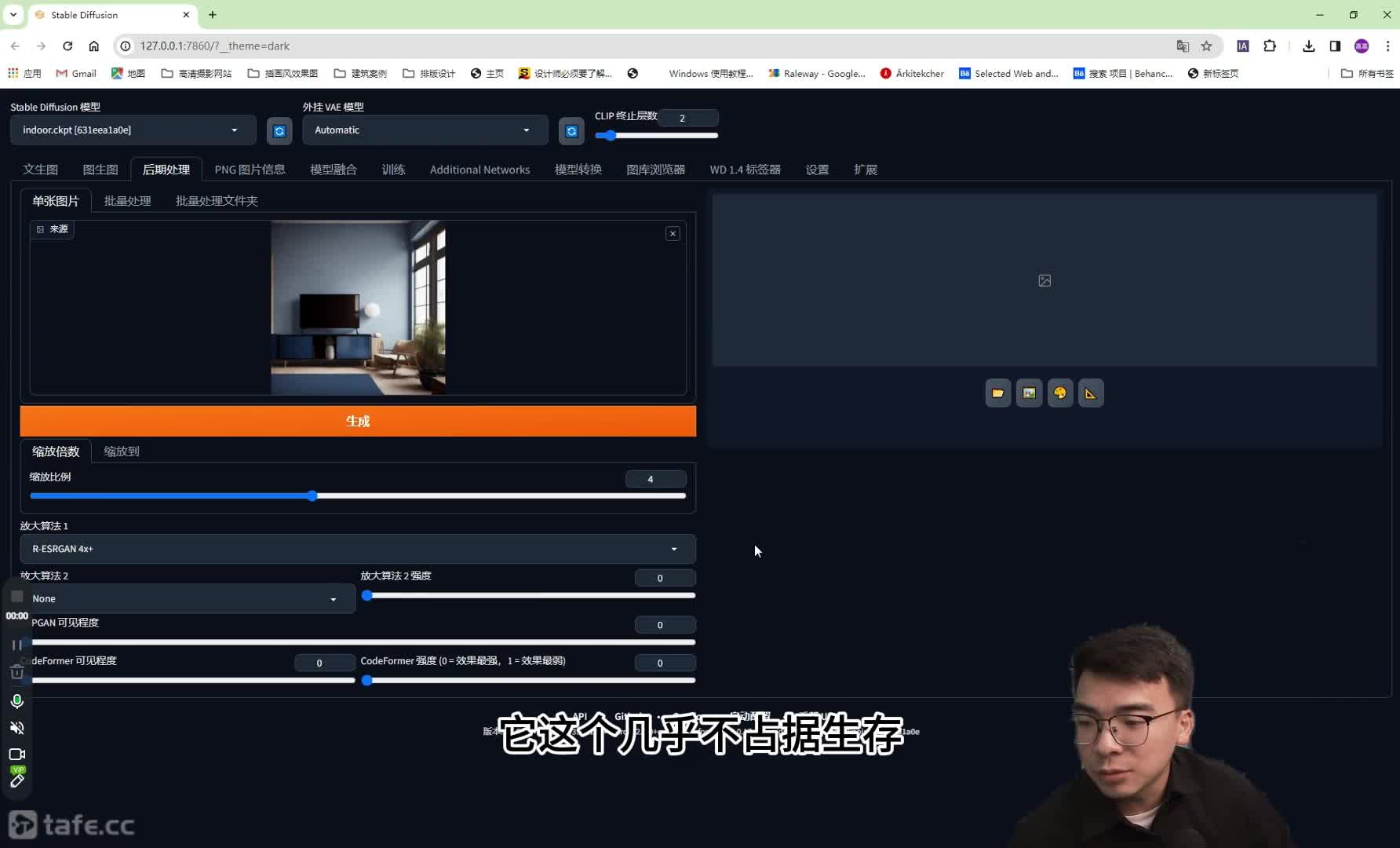Screen dimensions: 1400x848
Task: Expand the indoor.ckpt model dropdown
Action: [x=133, y=130]
